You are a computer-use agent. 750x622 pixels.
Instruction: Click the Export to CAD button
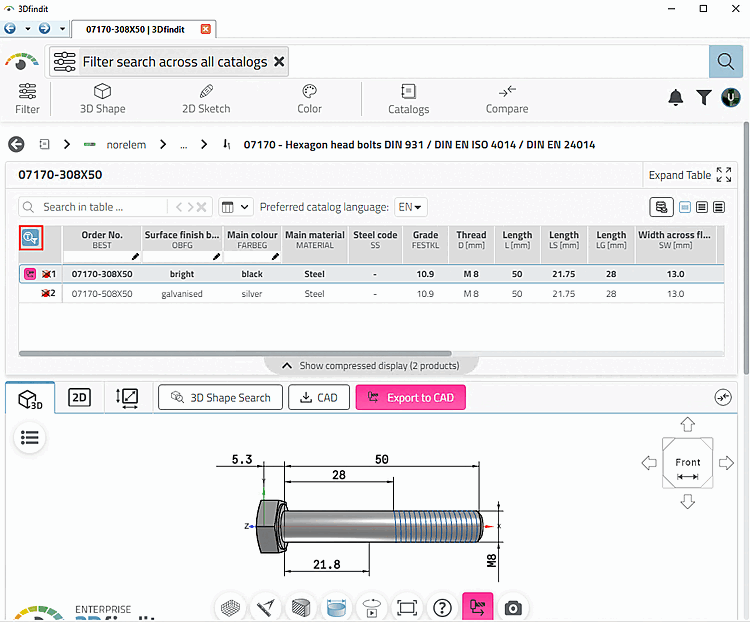pyautogui.click(x=410, y=398)
